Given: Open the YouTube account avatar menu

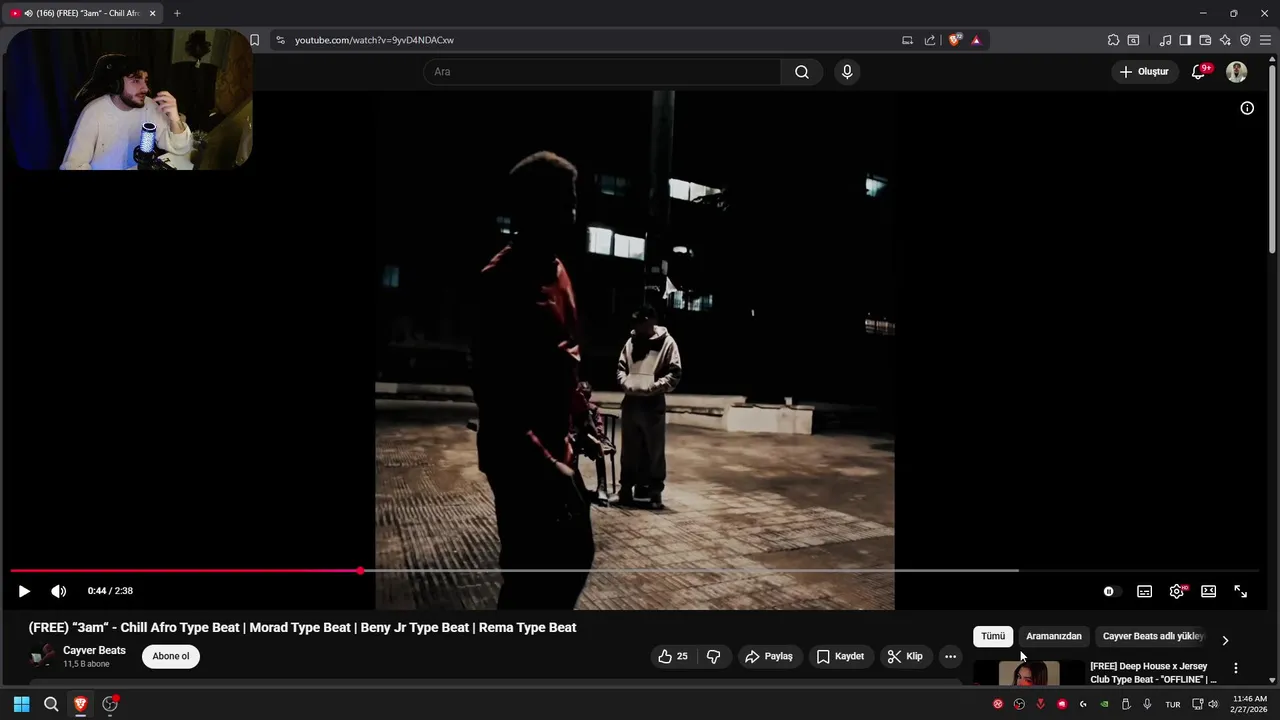Looking at the screenshot, I should [1237, 72].
